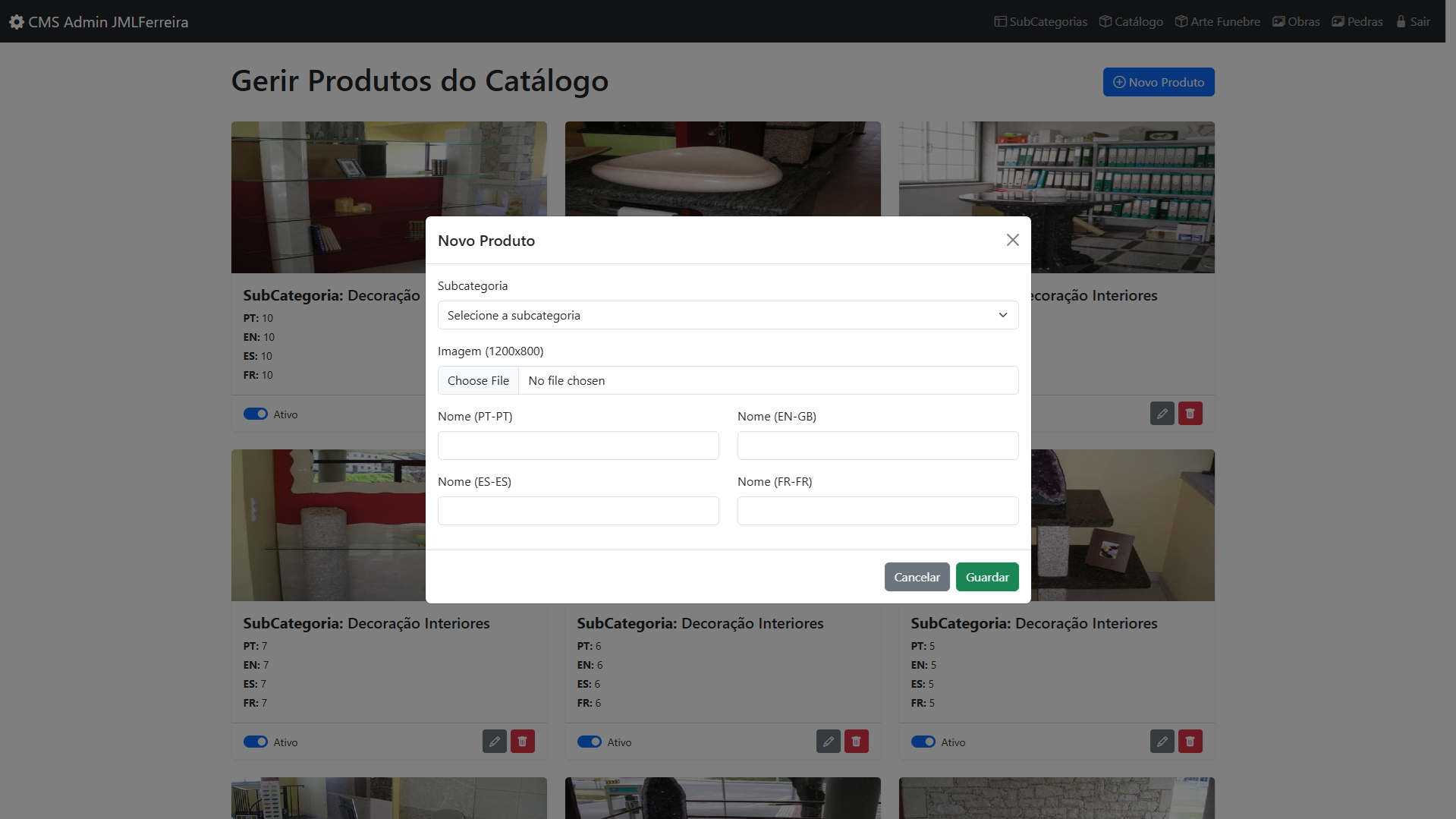This screenshot has width=1456, height=819.
Task: Navigate to the Obras nav item
Action: [1296, 21]
